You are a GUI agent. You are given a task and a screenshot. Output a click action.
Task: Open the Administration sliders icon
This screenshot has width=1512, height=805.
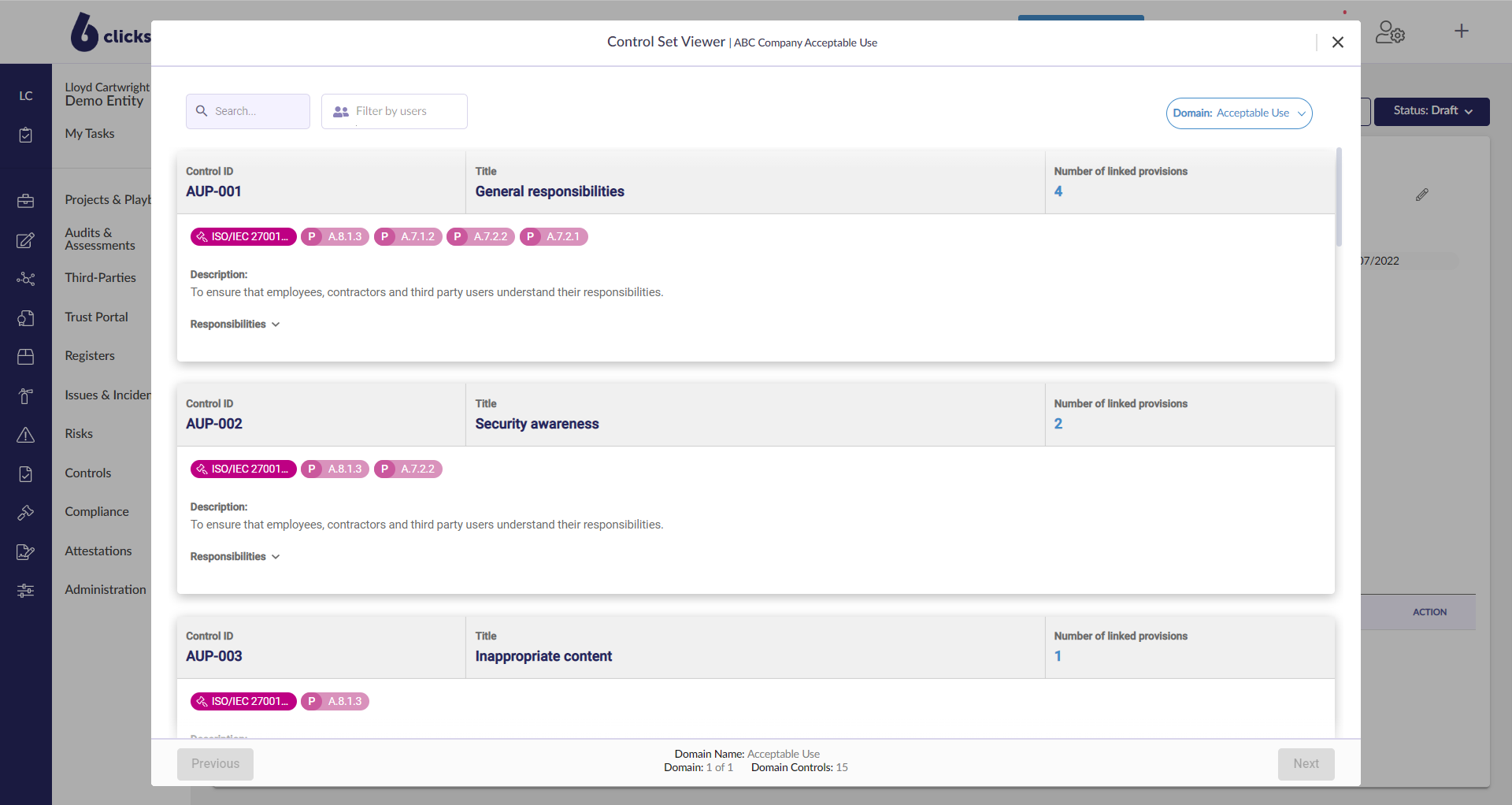coord(26,591)
